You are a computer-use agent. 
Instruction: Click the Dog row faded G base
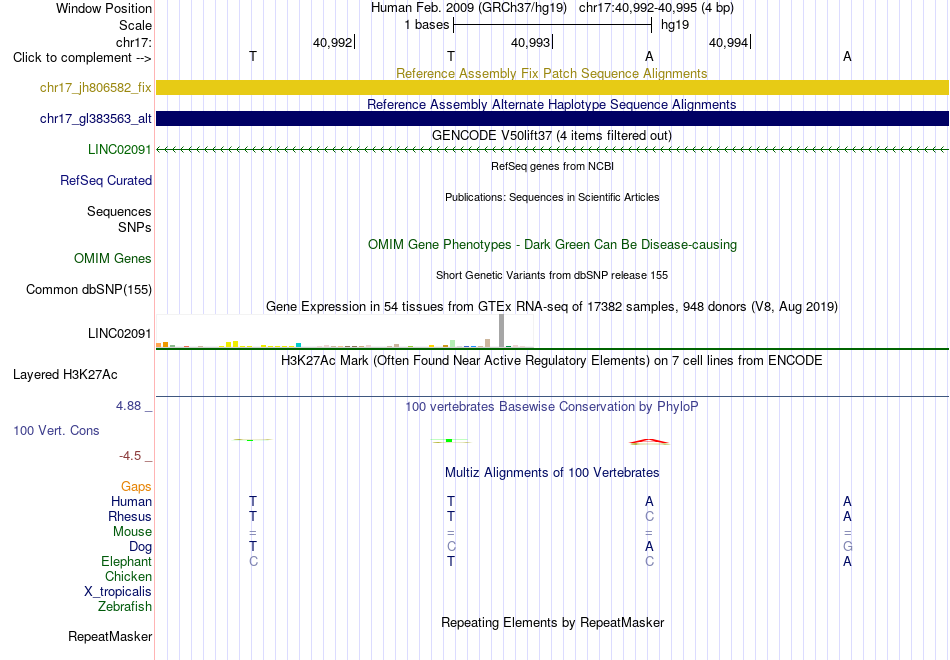847,547
